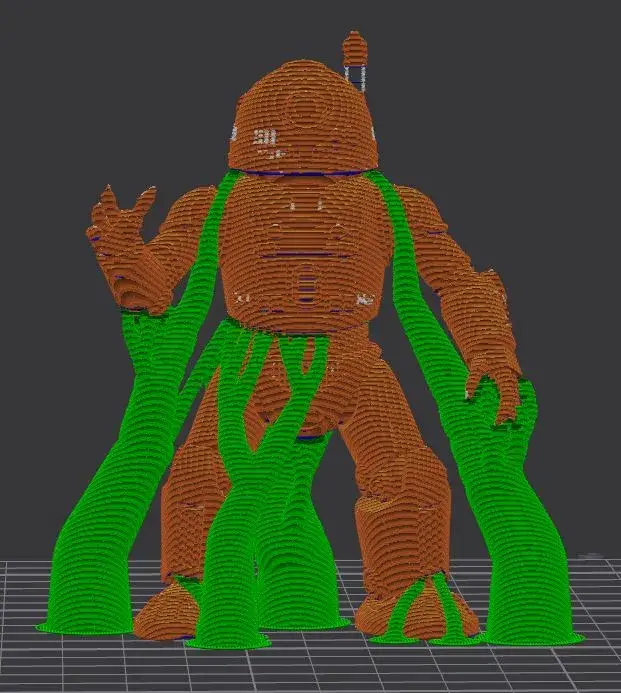The height and width of the screenshot is (693, 621).
Task: Select the robot model's dome-shaped helmet
Action: point(303,116)
